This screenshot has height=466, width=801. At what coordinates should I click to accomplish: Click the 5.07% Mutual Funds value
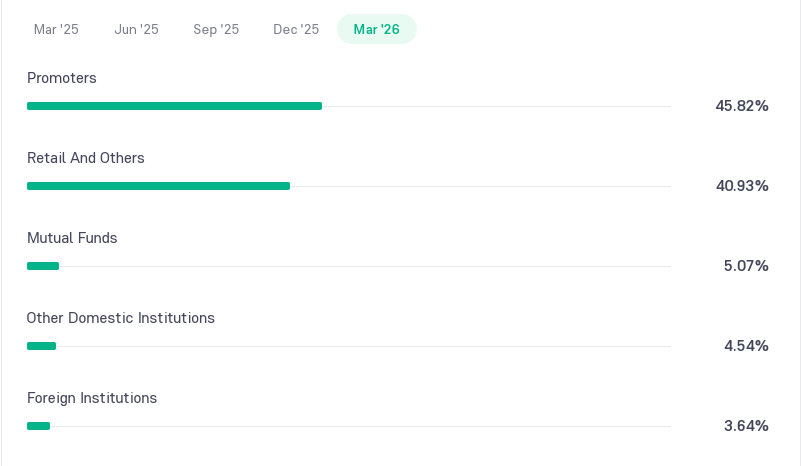[x=746, y=266]
